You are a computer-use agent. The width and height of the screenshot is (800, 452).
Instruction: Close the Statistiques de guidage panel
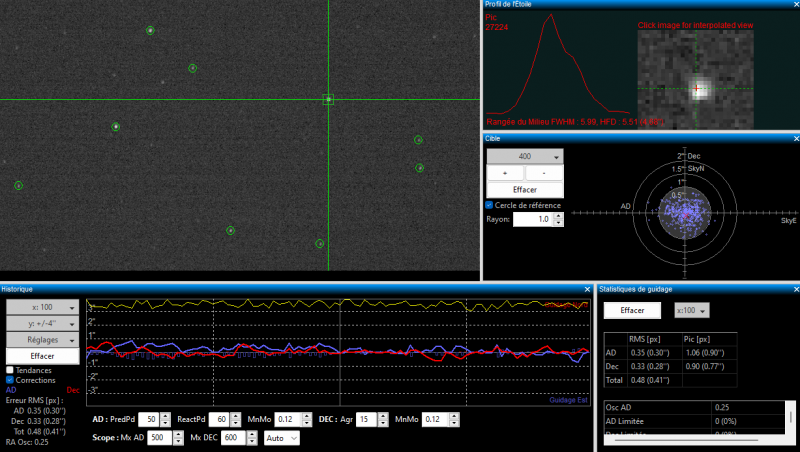point(796,289)
